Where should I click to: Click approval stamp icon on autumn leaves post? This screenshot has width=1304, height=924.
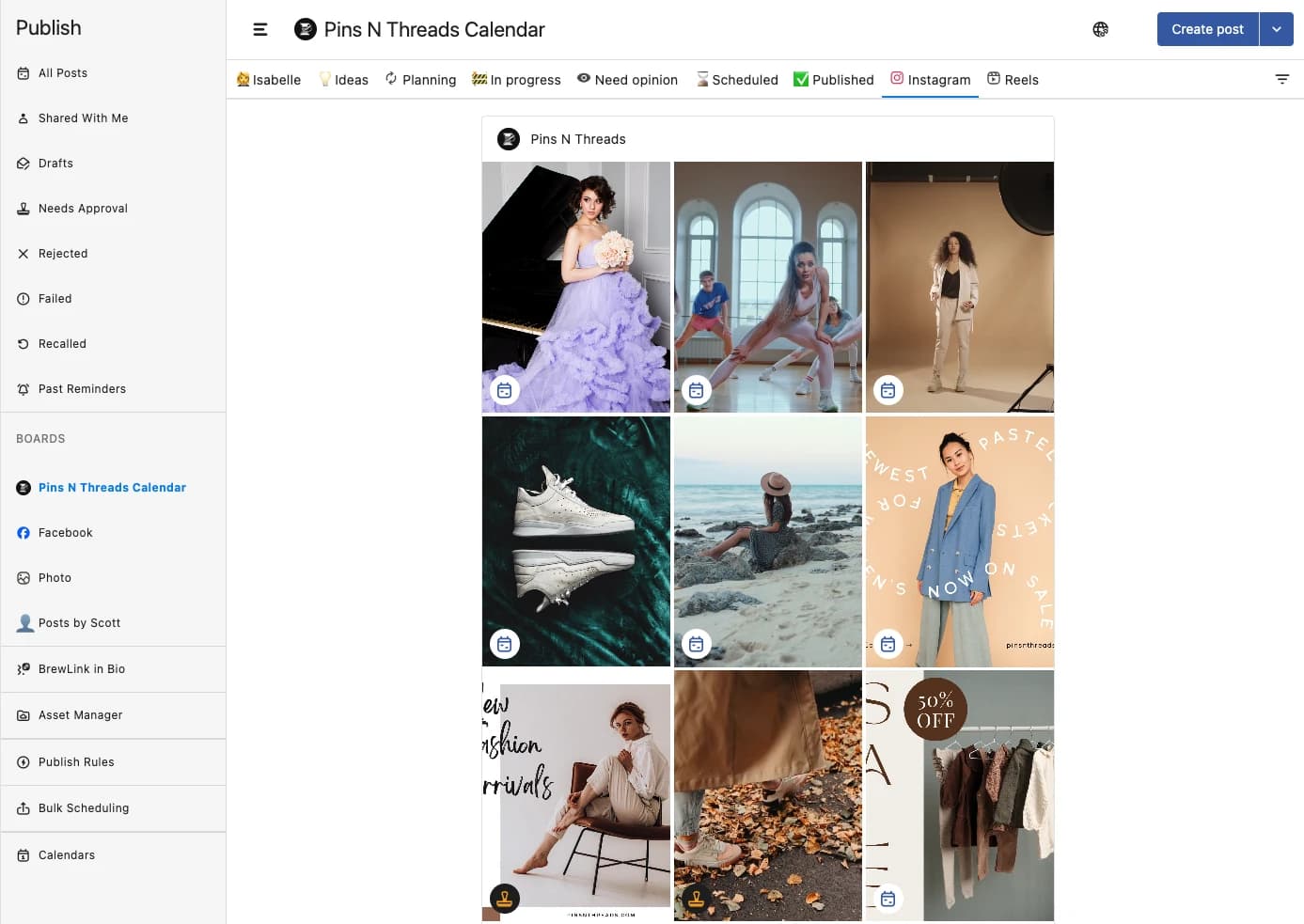tap(697, 899)
